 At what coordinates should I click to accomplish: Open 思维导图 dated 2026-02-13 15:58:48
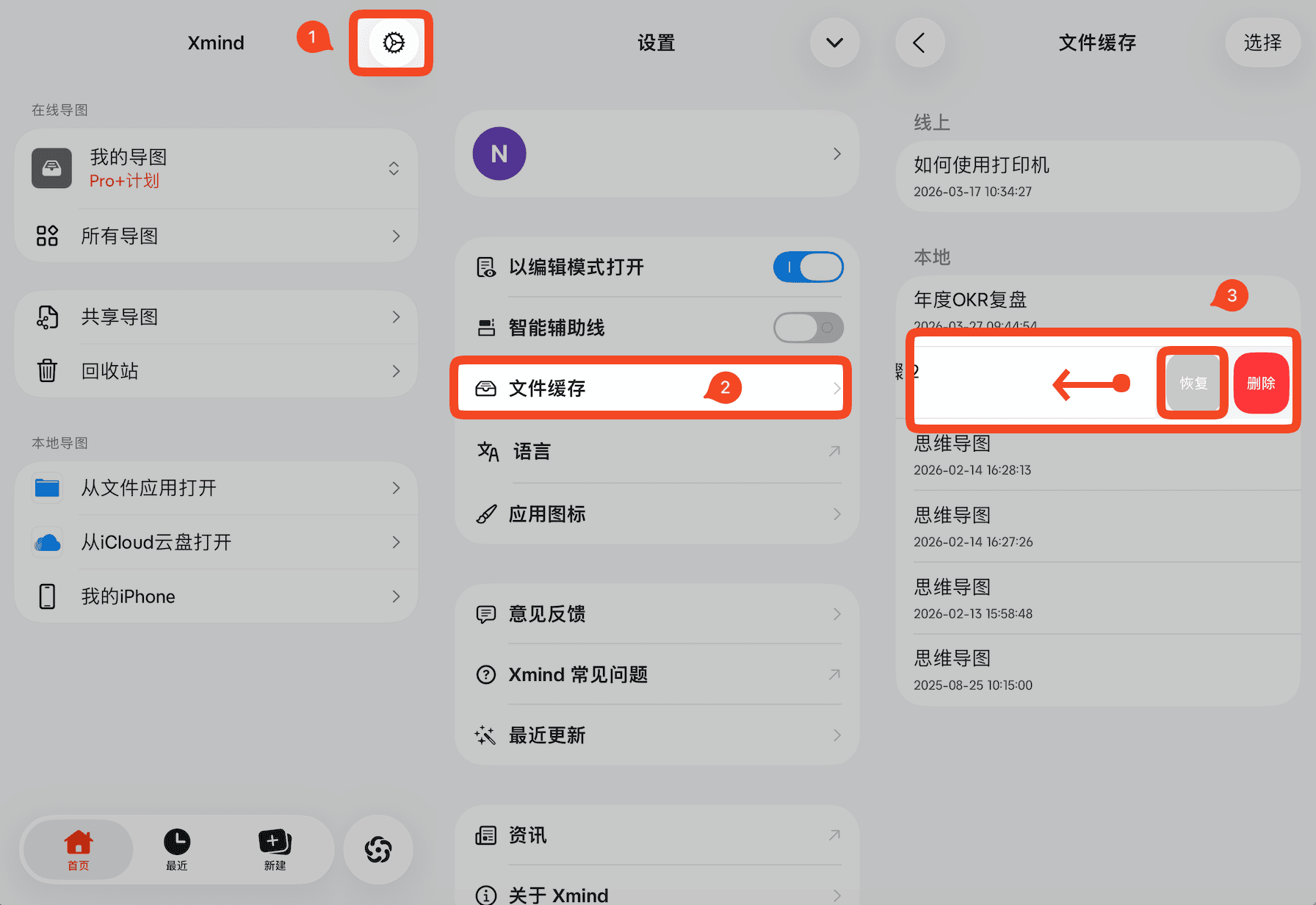coord(1098,599)
